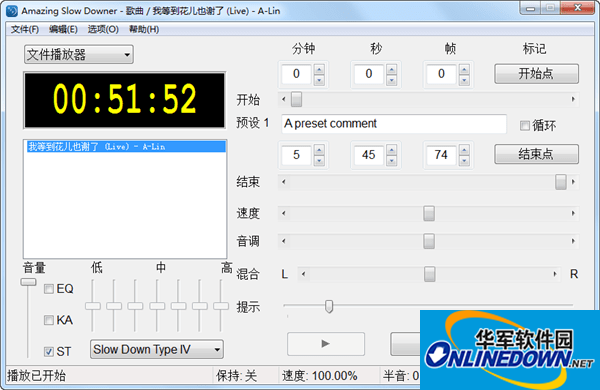Expand the 文件播放器 source dropdown

[79, 54]
